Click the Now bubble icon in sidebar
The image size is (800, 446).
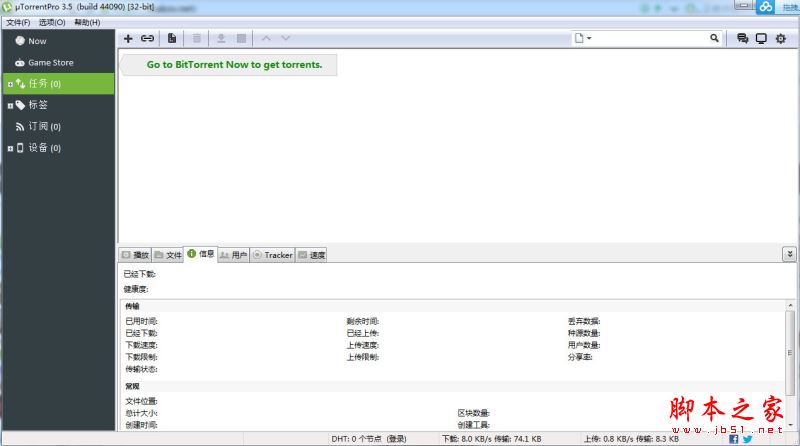20,41
